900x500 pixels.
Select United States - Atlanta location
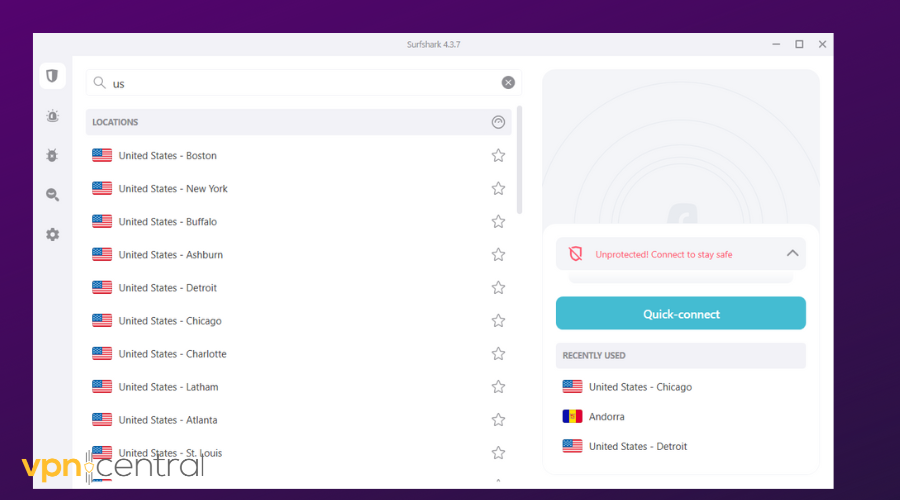[x=298, y=420]
